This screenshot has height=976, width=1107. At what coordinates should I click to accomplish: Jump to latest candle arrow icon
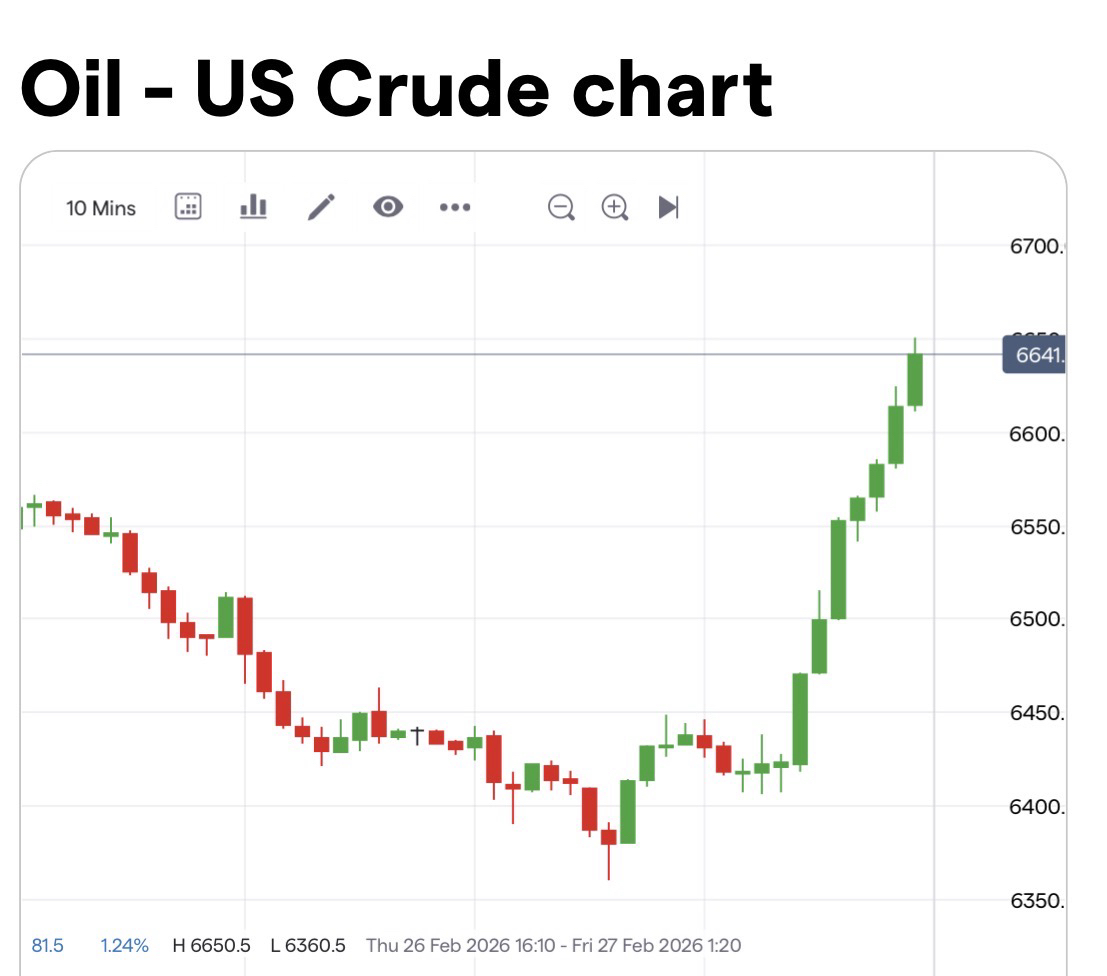pos(668,207)
